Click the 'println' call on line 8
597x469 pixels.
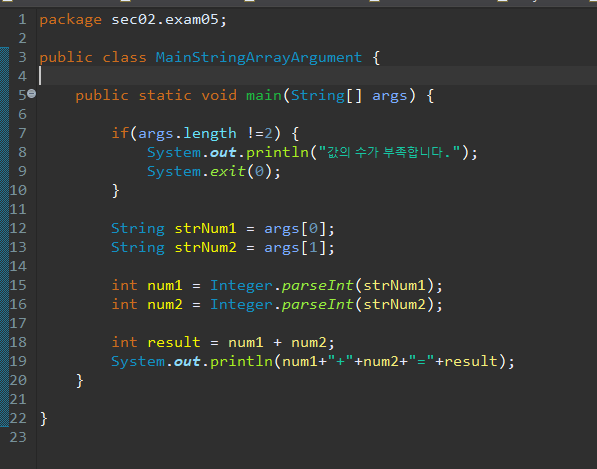click(277, 153)
